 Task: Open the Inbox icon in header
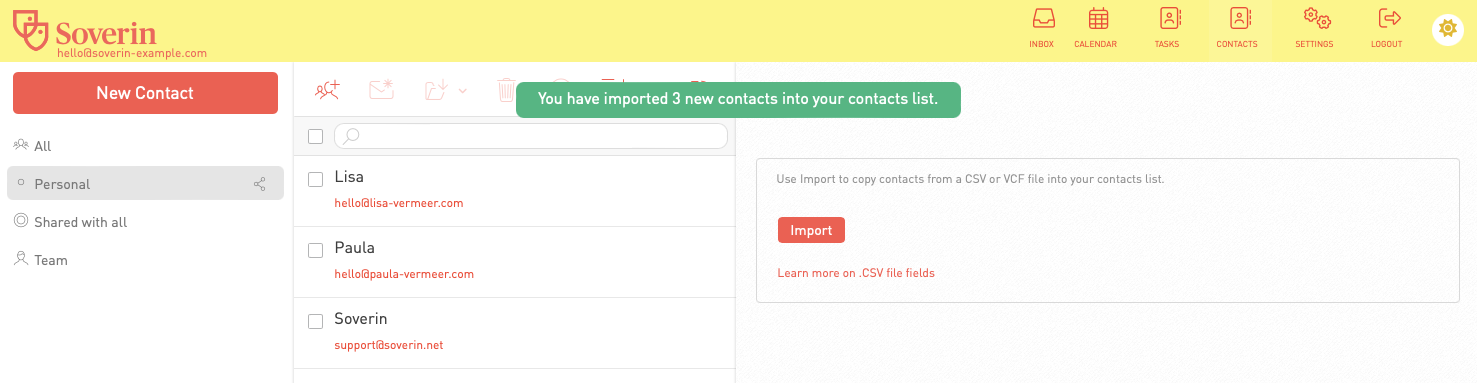click(1041, 18)
